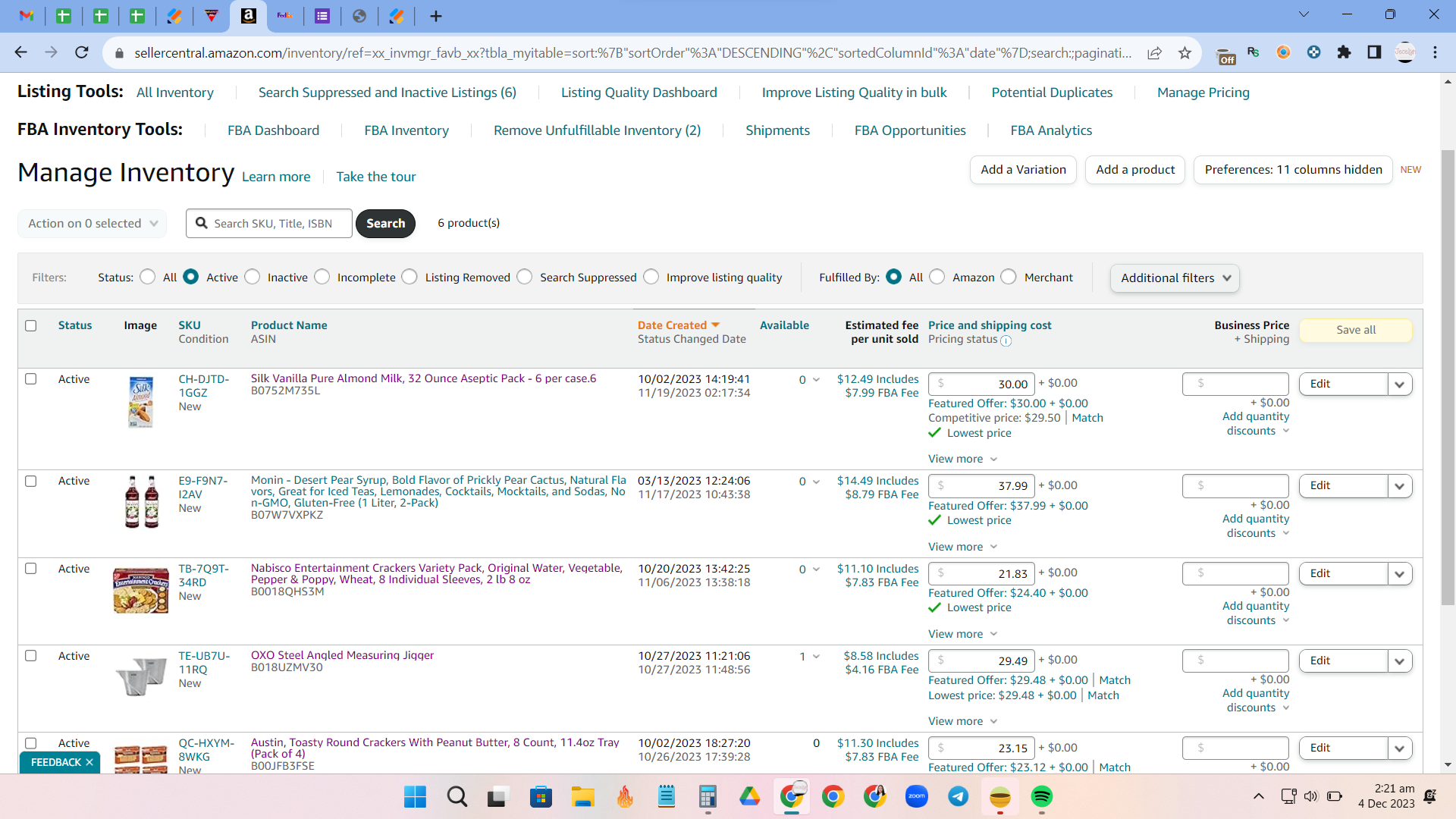Match competitive price for Silk Almond Milk
This screenshot has width=1456, height=819.
pyautogui.click(x=1087, y=418)
